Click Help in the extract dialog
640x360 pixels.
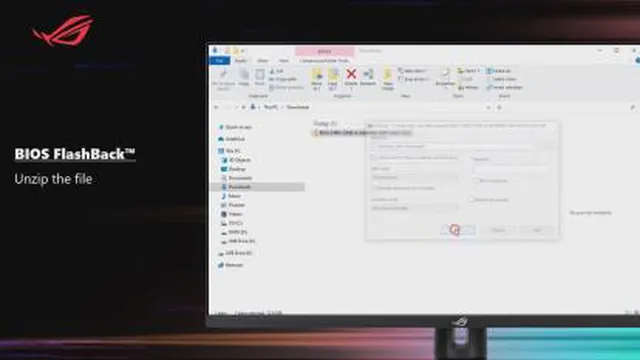click(x=537, y=230)
